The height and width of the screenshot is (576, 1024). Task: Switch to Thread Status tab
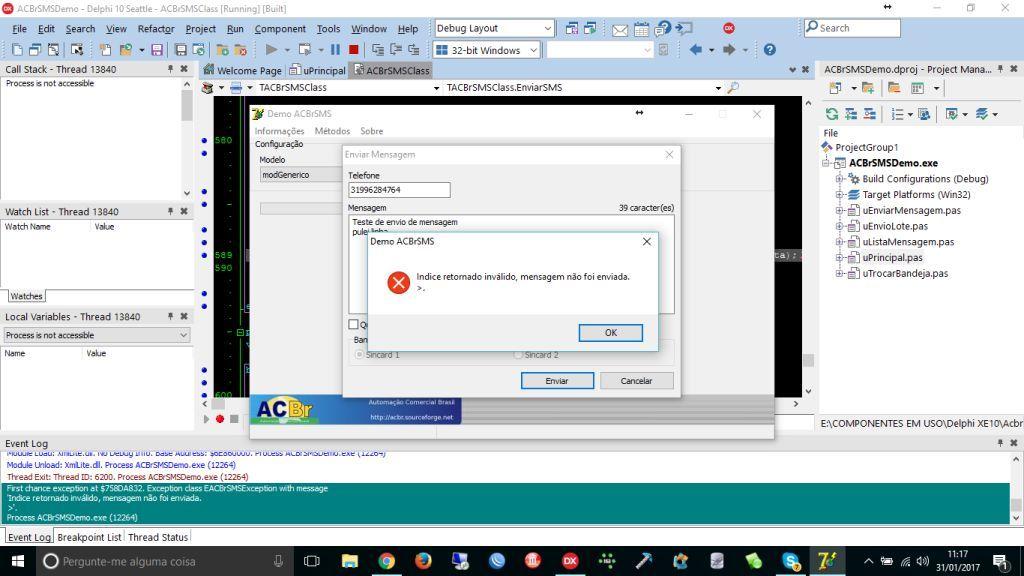[x=158, y=537]
